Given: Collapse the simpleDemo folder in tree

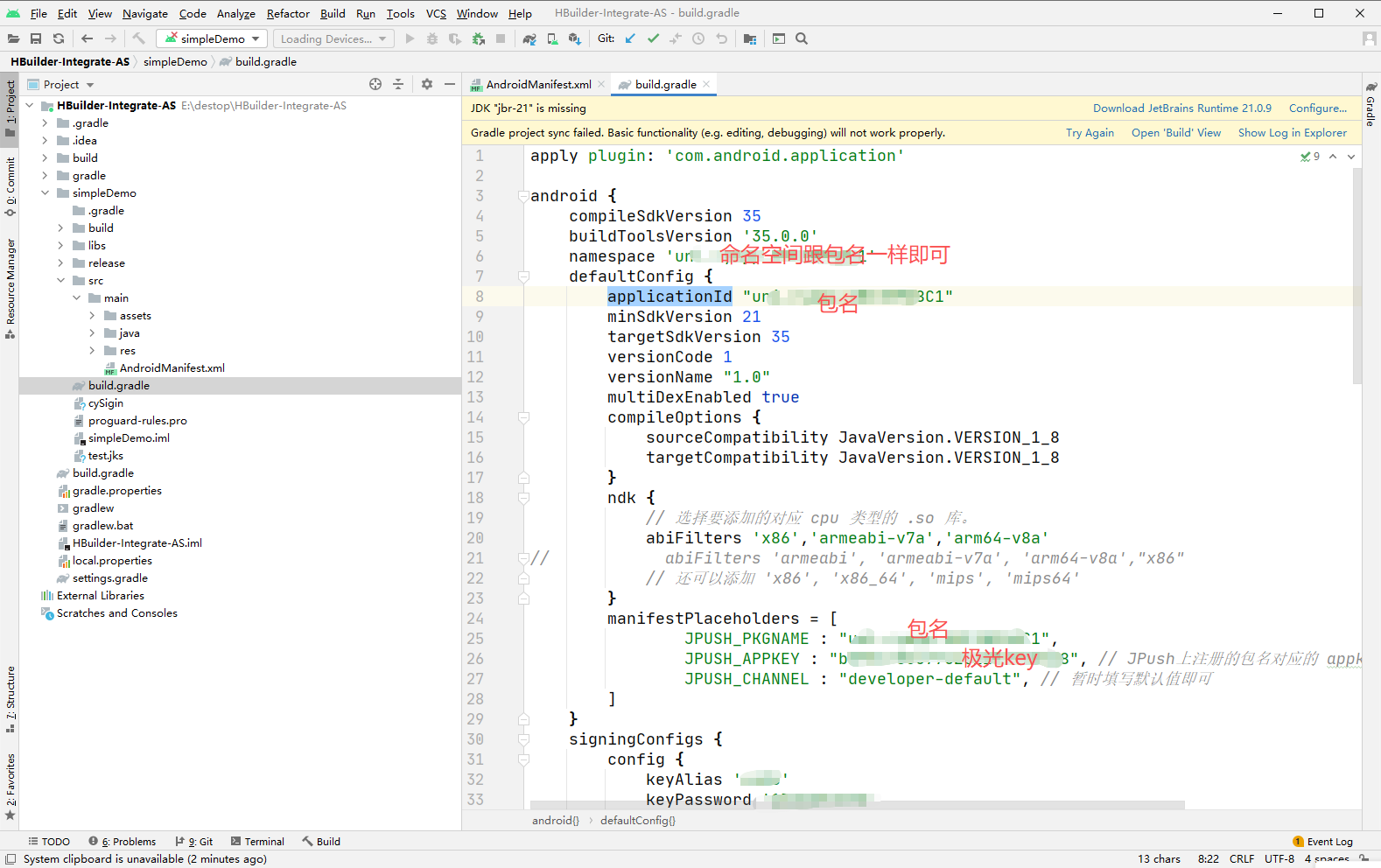Looking at the screenshot, I should (x=45, y=192).
